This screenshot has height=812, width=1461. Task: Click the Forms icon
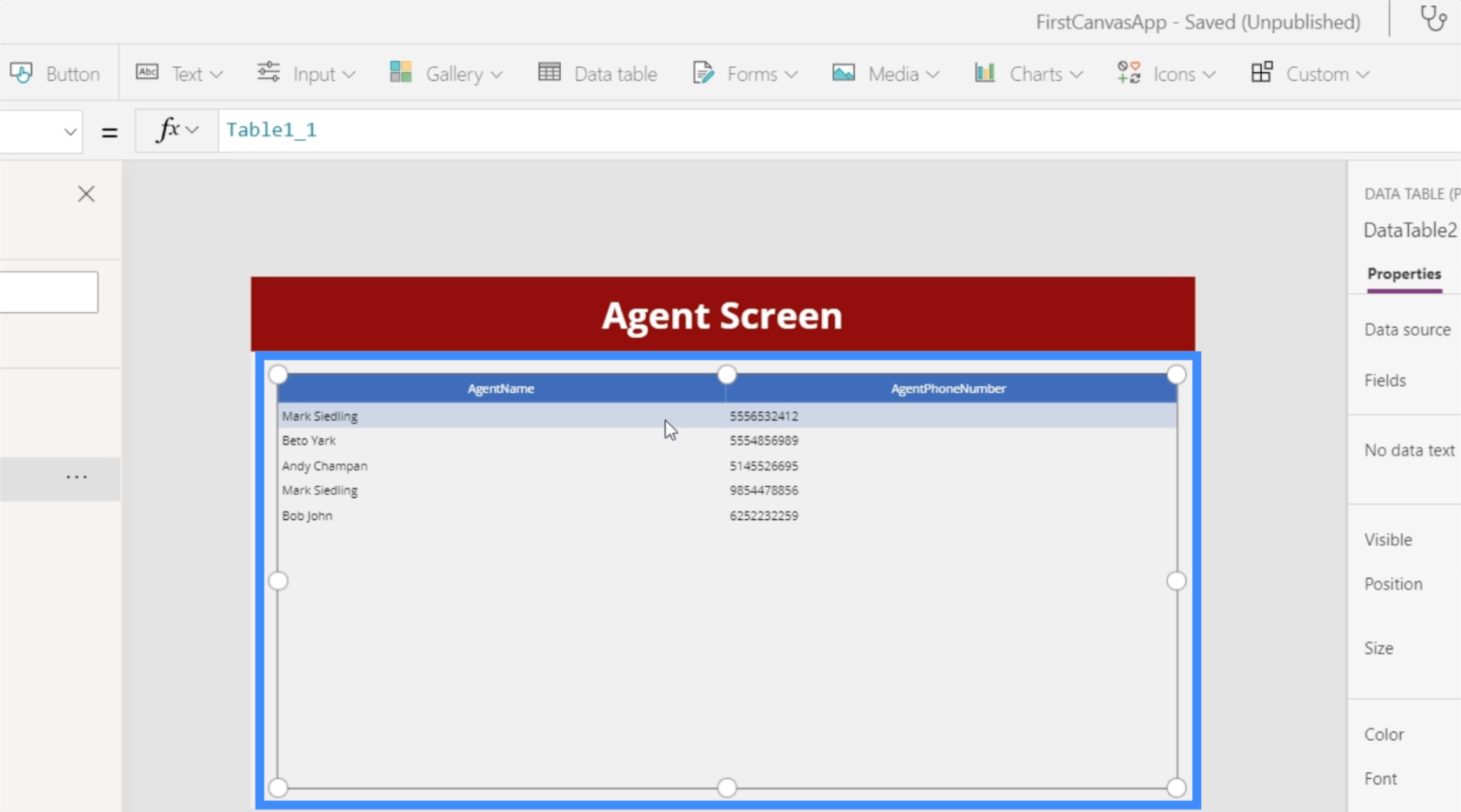(703, 72)
